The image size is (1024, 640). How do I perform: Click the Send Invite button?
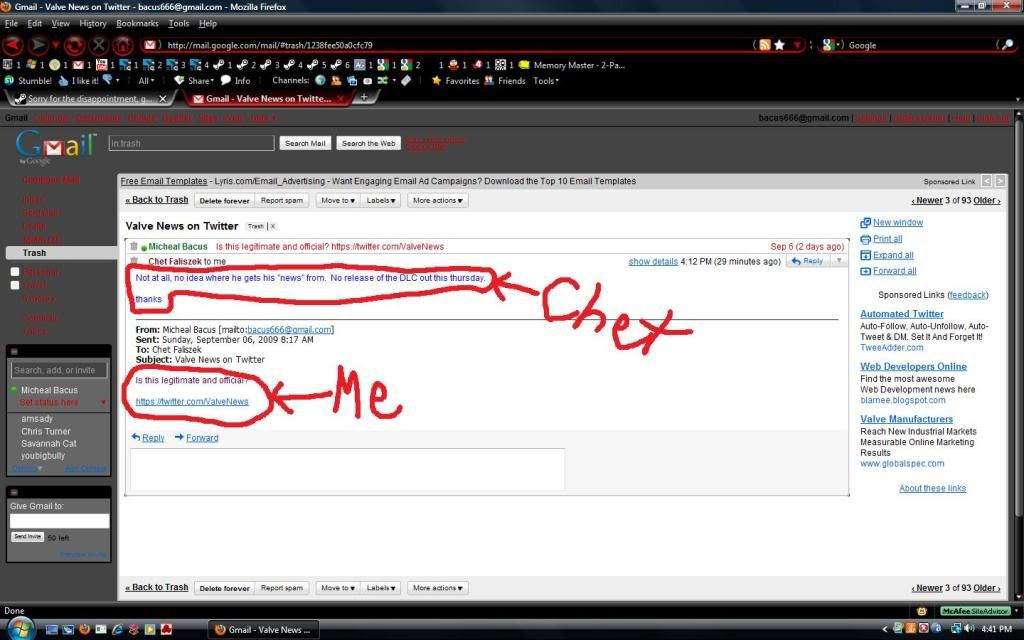[x=27, y=537]
